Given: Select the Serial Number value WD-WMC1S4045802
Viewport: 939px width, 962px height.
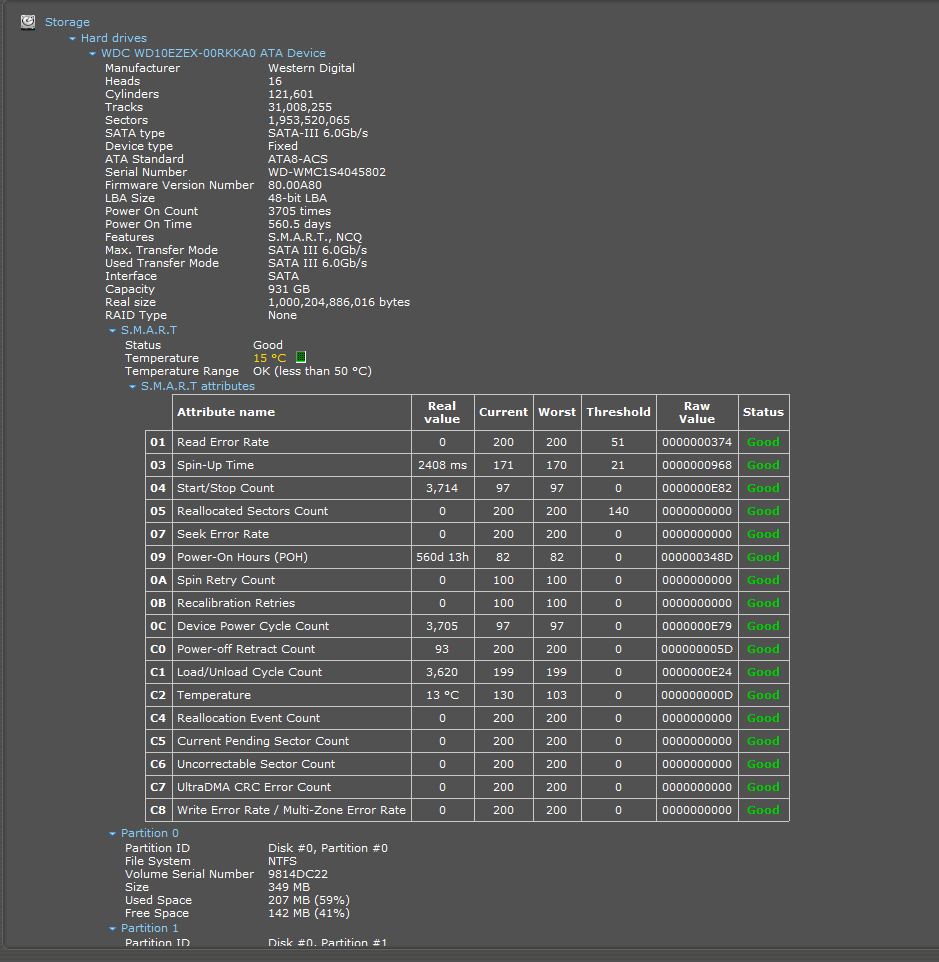Looking at the screenshot, I should 326,172.
